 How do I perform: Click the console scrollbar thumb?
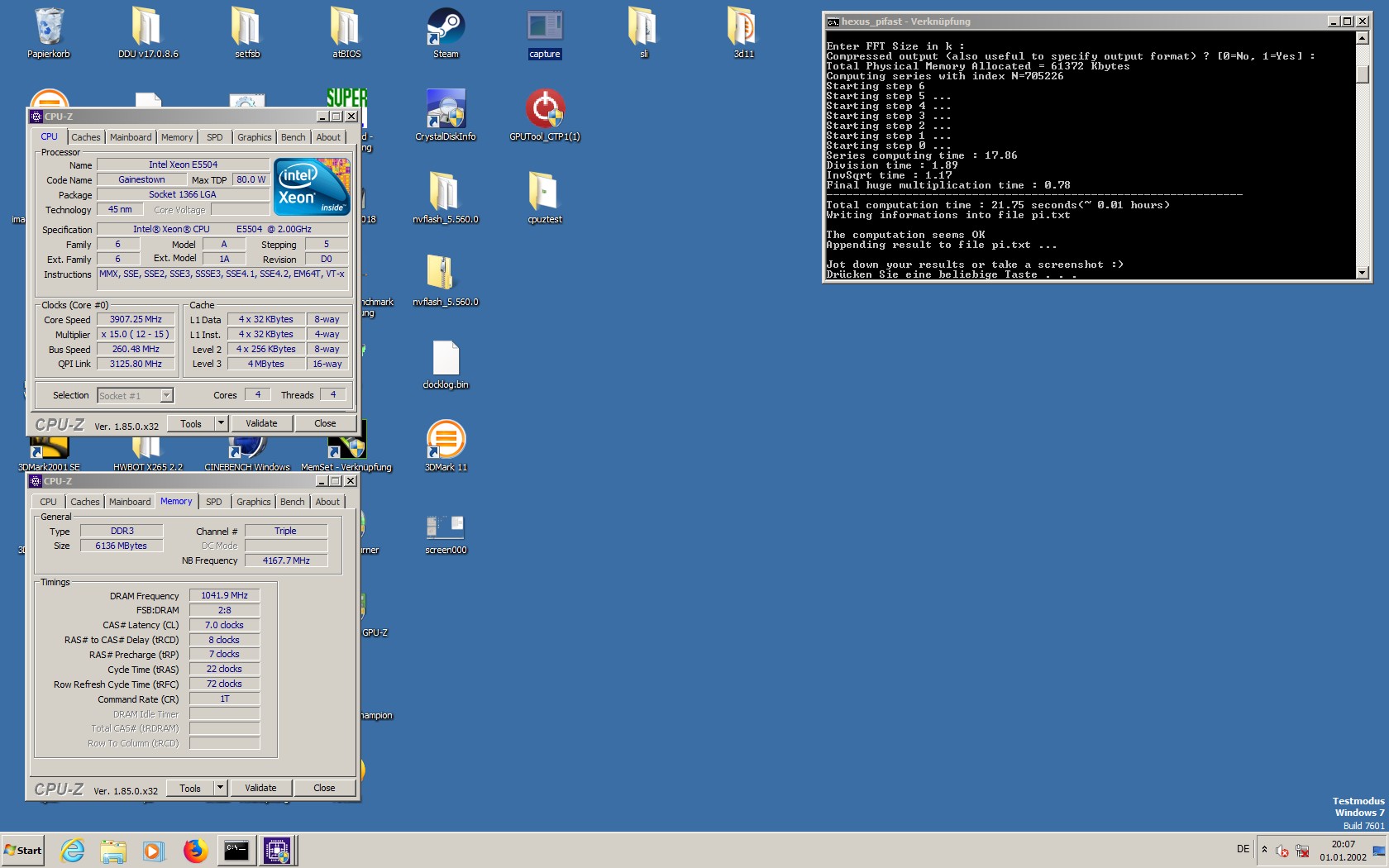pos(1363,74)
